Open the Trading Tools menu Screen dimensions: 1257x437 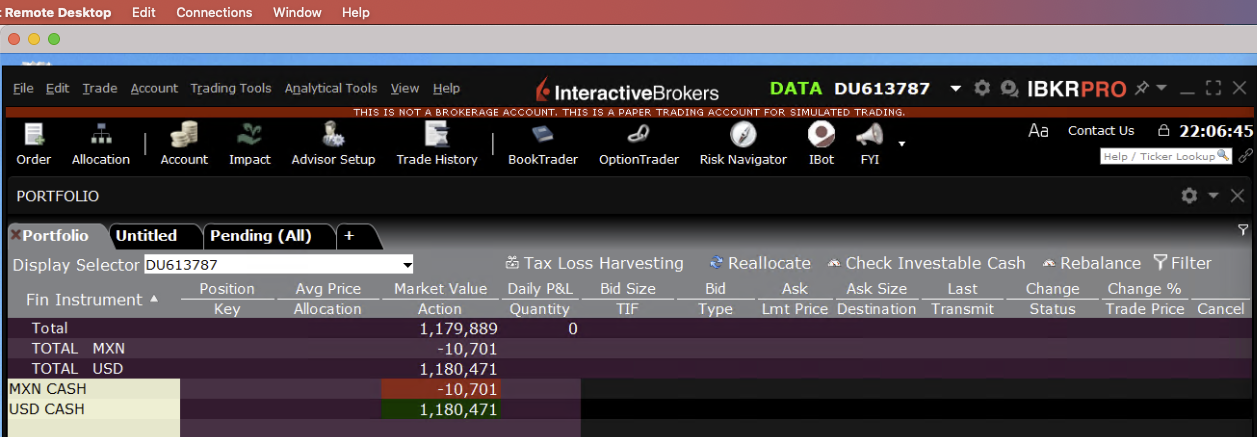pyautogui.click(x=230, y=88)
